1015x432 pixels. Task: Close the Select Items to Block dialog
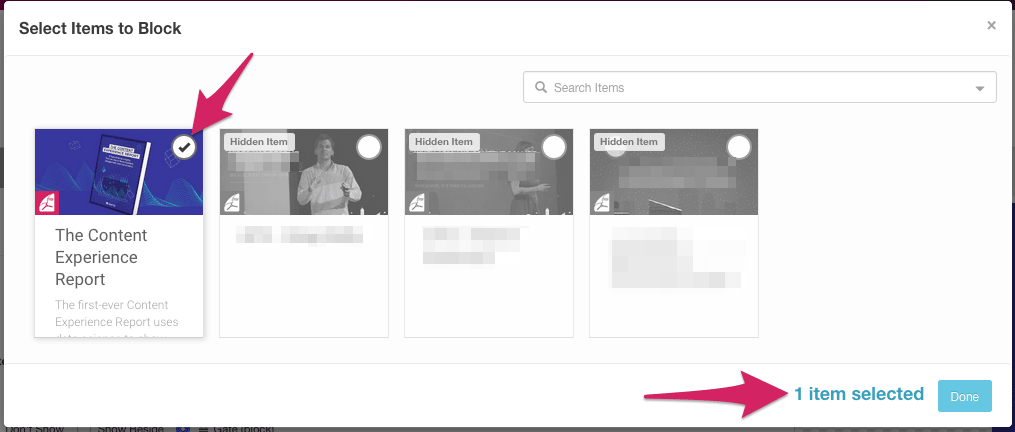point(991,25)
